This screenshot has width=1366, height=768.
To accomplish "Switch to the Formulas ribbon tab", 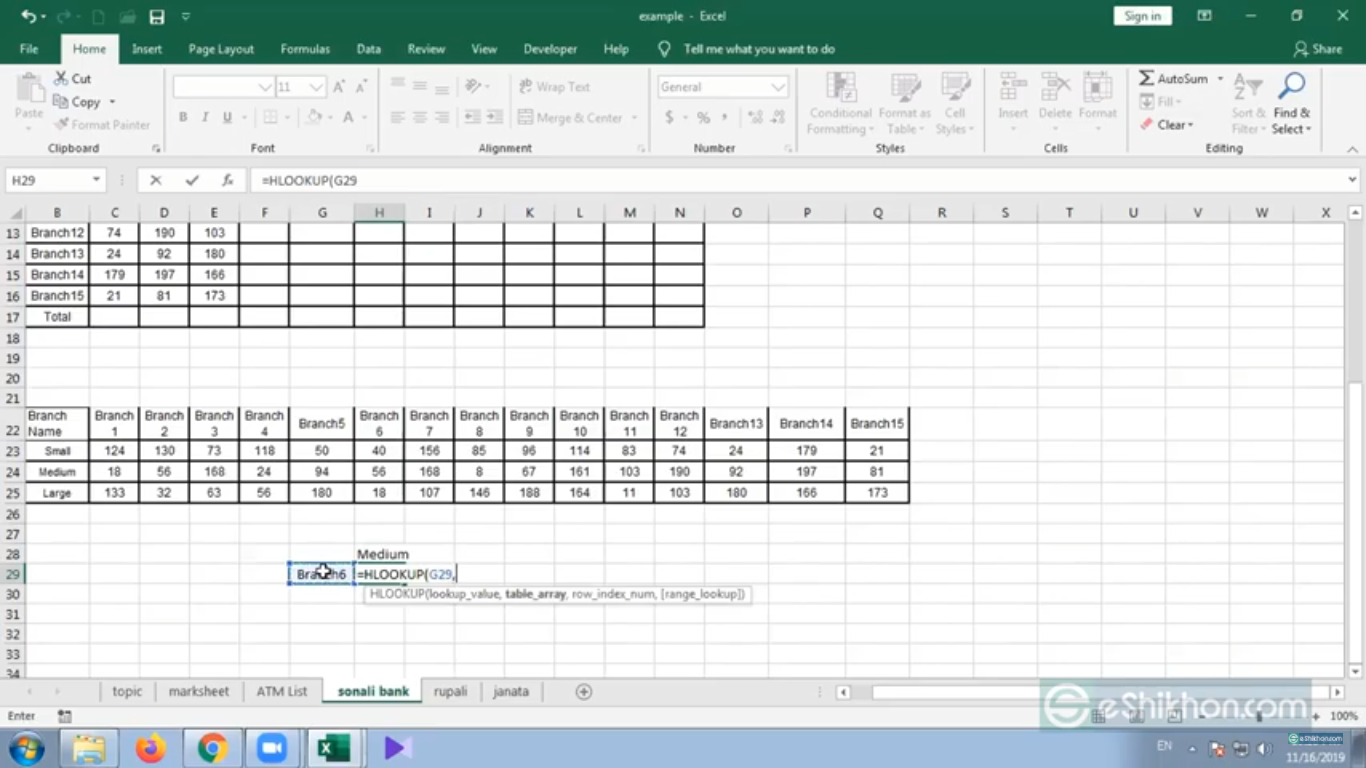I will (305, 49).
